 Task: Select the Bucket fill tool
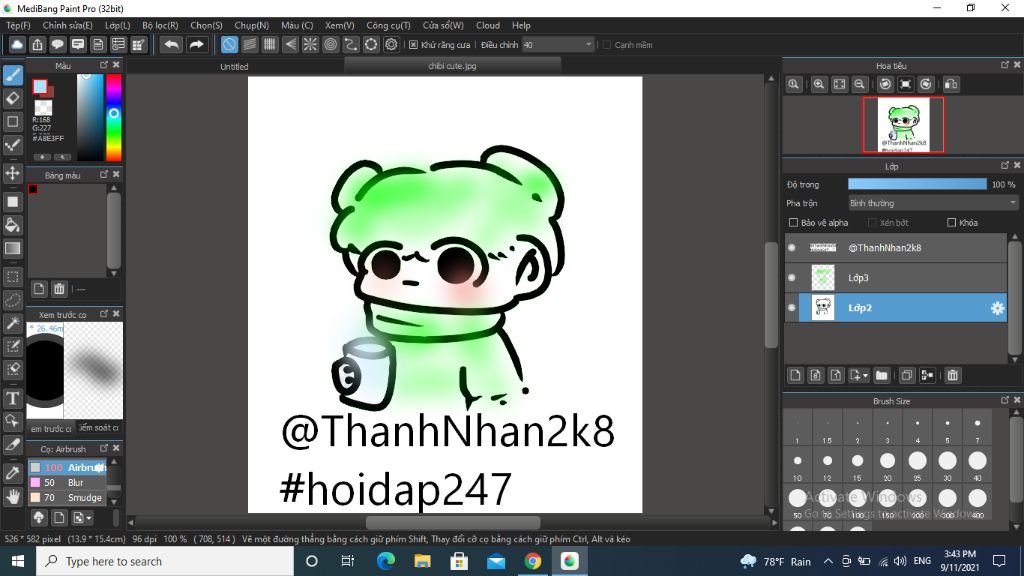(x=12, y=225)
